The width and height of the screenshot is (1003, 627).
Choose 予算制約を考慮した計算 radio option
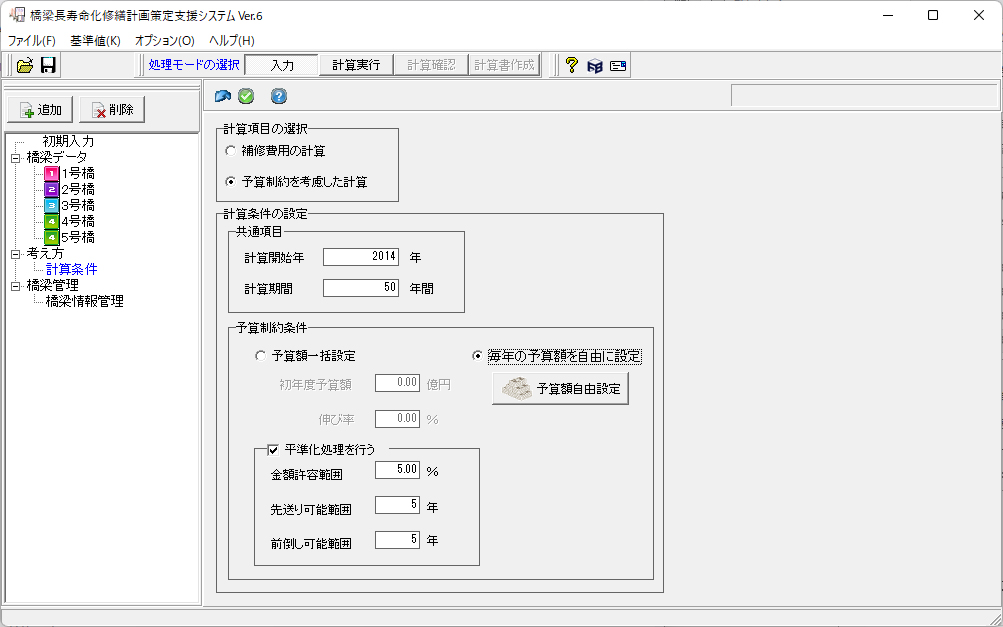point(231,182)
